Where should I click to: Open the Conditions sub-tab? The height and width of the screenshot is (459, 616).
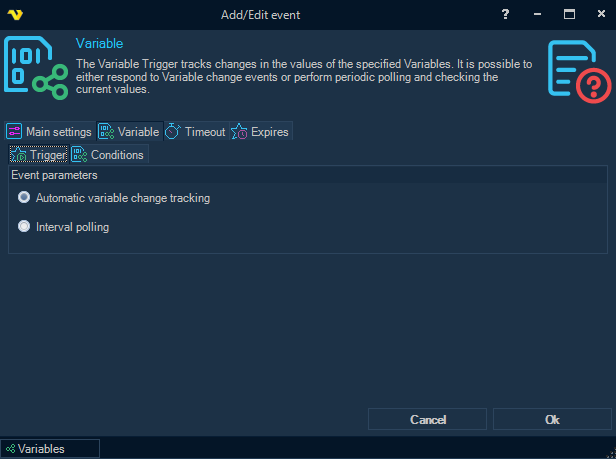pyautogui.click(x=117, y=155)
